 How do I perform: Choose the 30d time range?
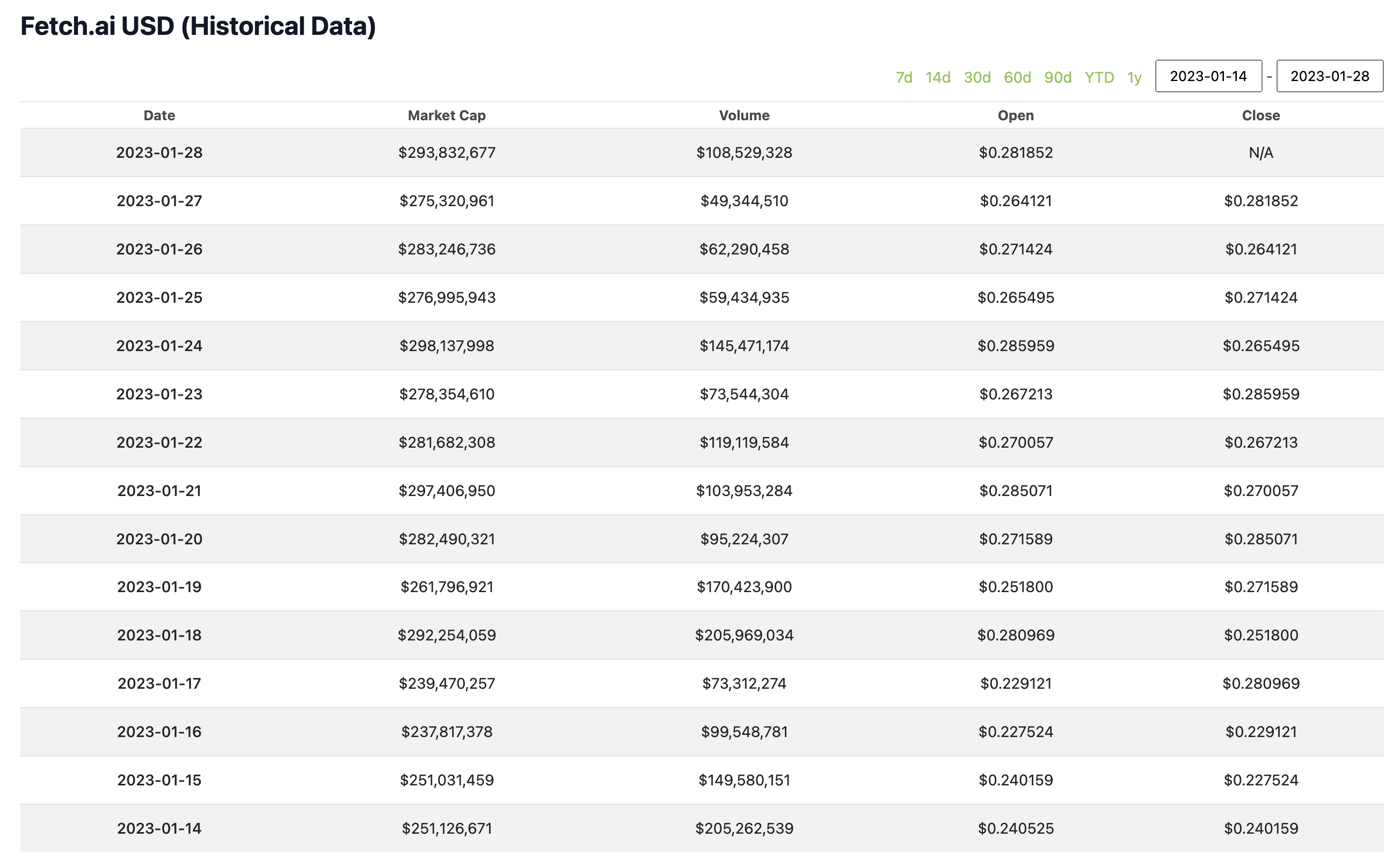[976, 77]
